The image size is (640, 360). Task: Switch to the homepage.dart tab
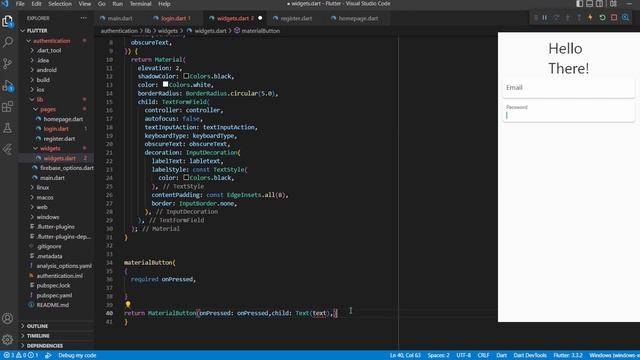point(358,18)
